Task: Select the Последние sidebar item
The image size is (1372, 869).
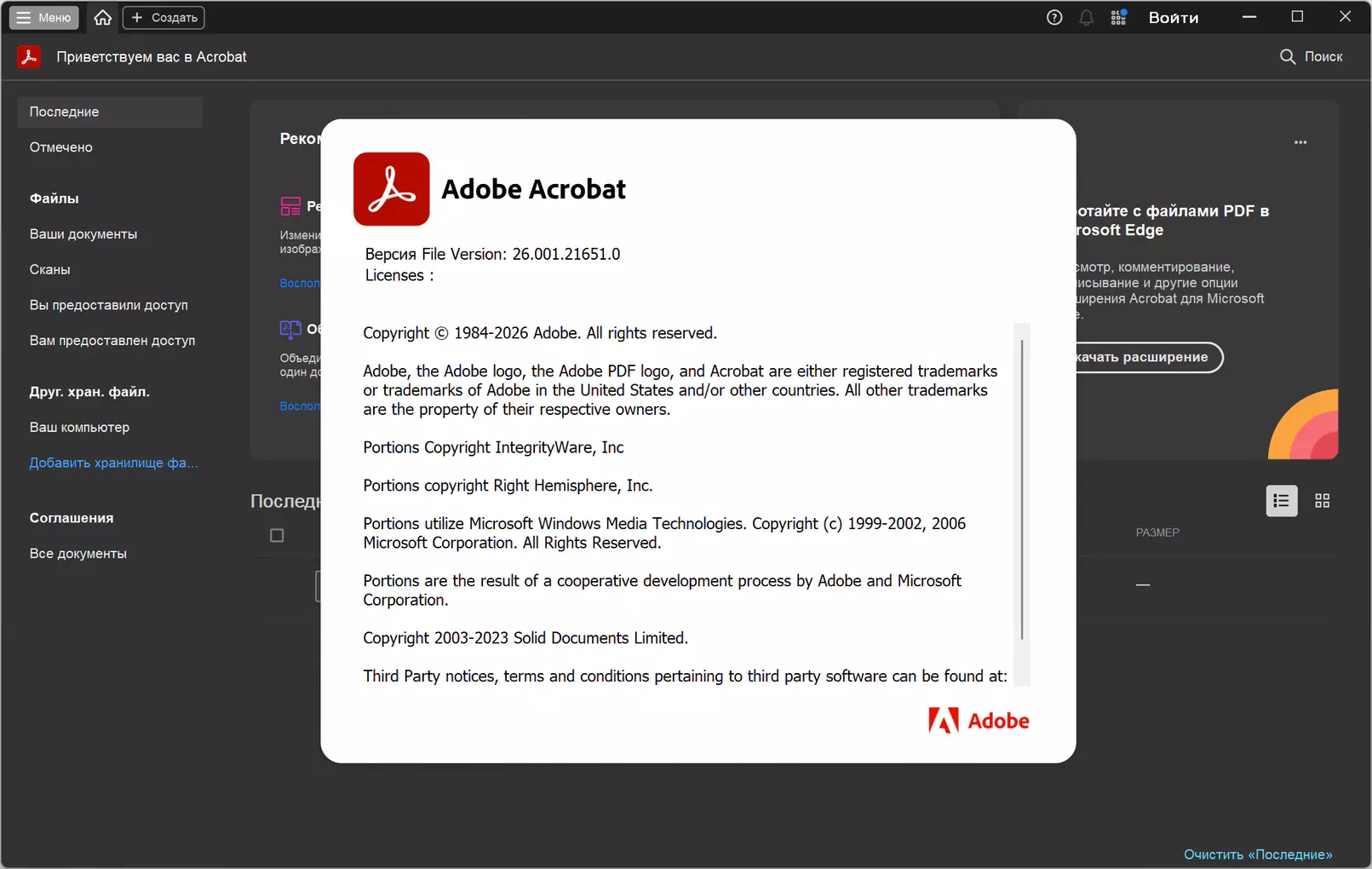Action: 109,112
